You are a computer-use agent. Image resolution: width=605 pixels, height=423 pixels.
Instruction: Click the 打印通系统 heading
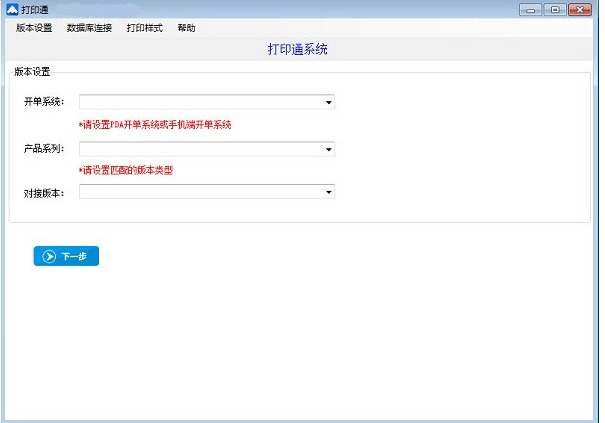coord(297,49)
